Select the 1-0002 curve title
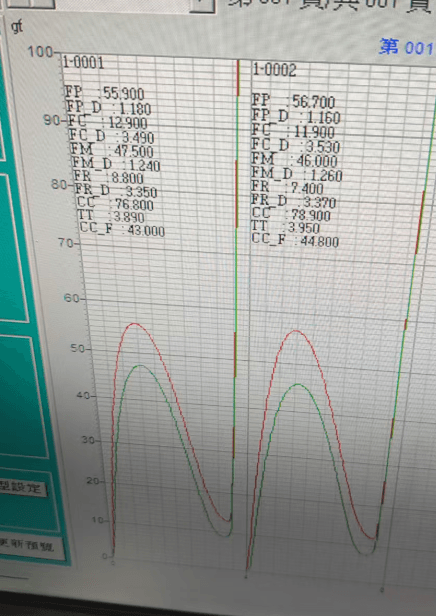This screenshot has height=616, width=436. pyautogui.click(x=274, y=70)
